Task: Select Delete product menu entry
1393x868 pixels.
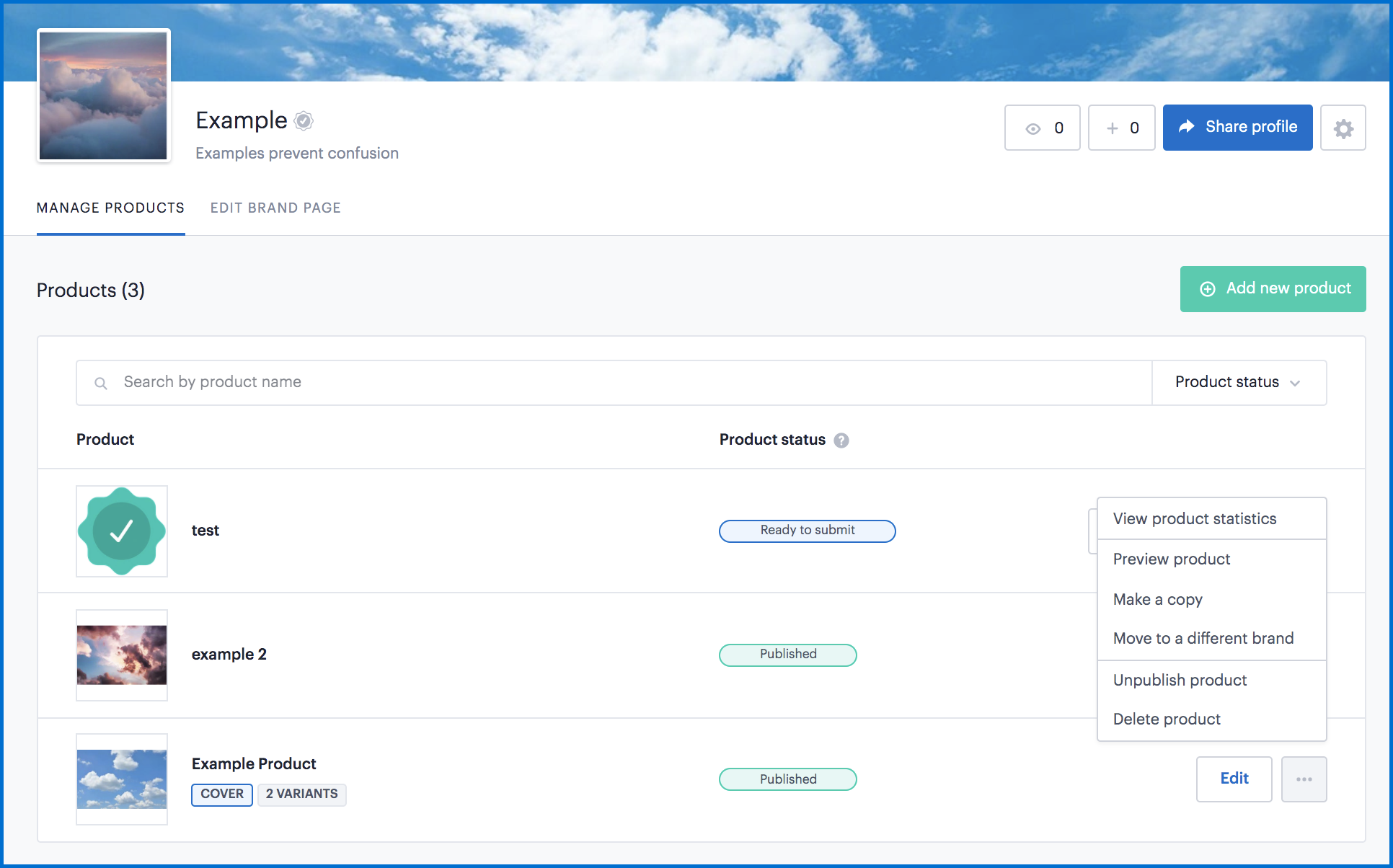Action: 1211,719
